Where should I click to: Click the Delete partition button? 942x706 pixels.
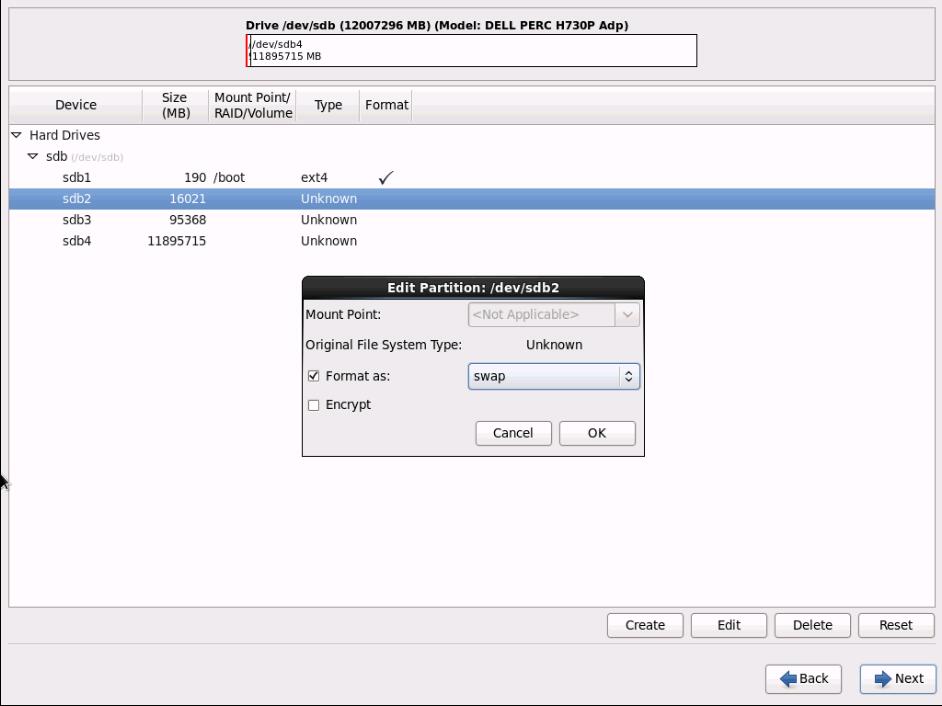(812, 625)
